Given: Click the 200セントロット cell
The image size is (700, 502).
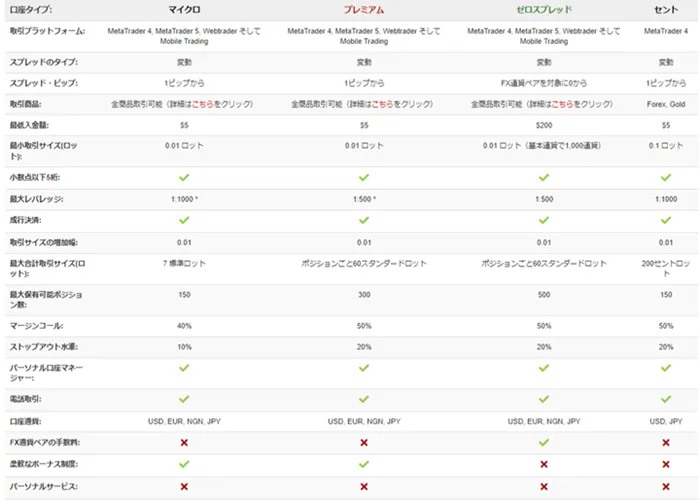Looking at the screenshot, I should click(666, 268).
